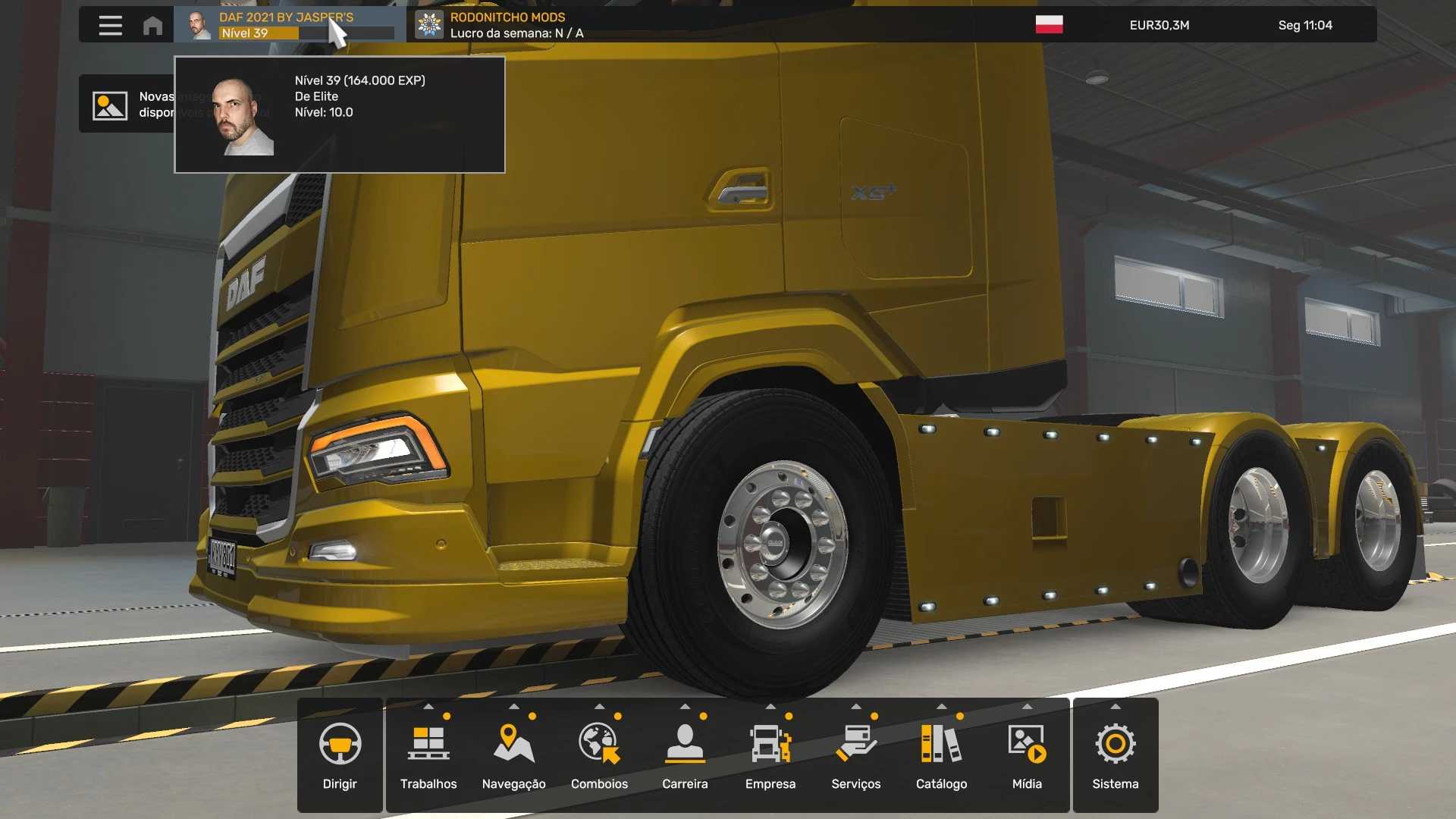1456x819 pixels.
Task: Expand the arrow above Carreira
Action: 685,707
